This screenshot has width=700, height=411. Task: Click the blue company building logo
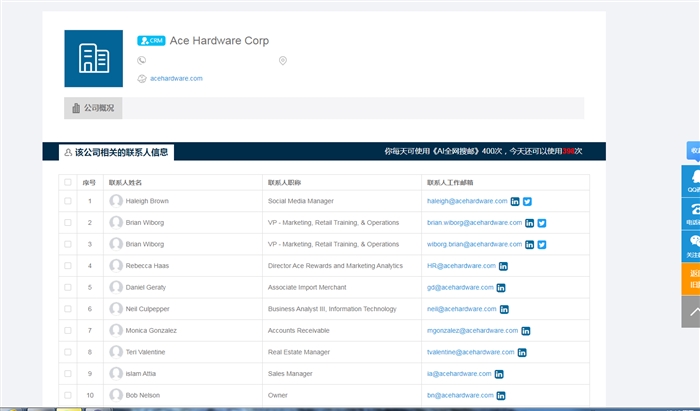tap(93, 58)
